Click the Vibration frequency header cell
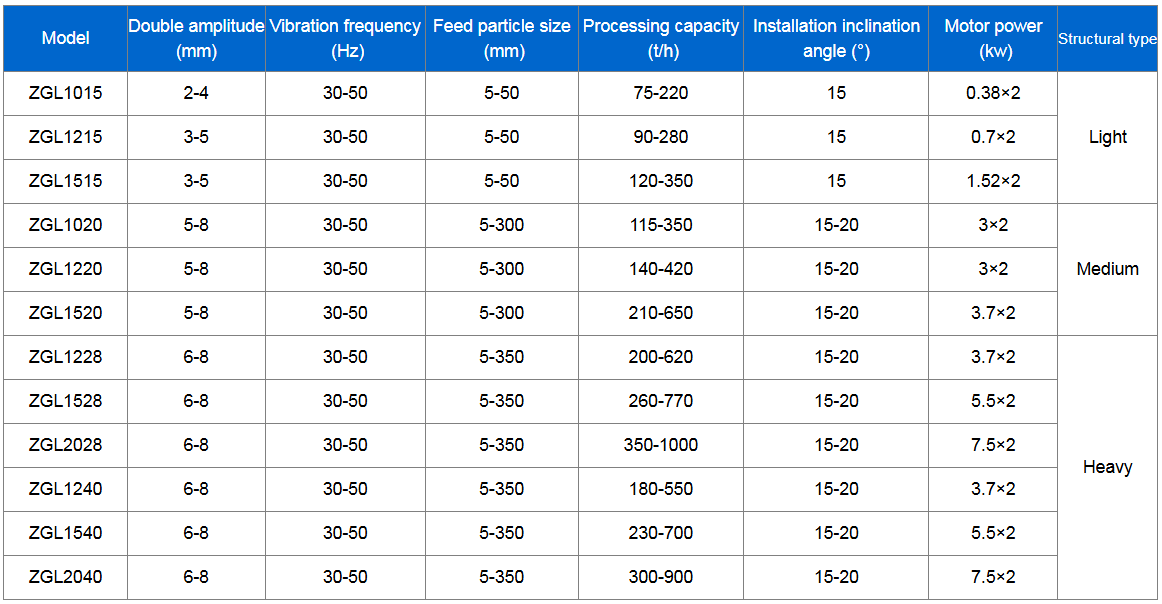1162x604 pixels. click(345, 38)
